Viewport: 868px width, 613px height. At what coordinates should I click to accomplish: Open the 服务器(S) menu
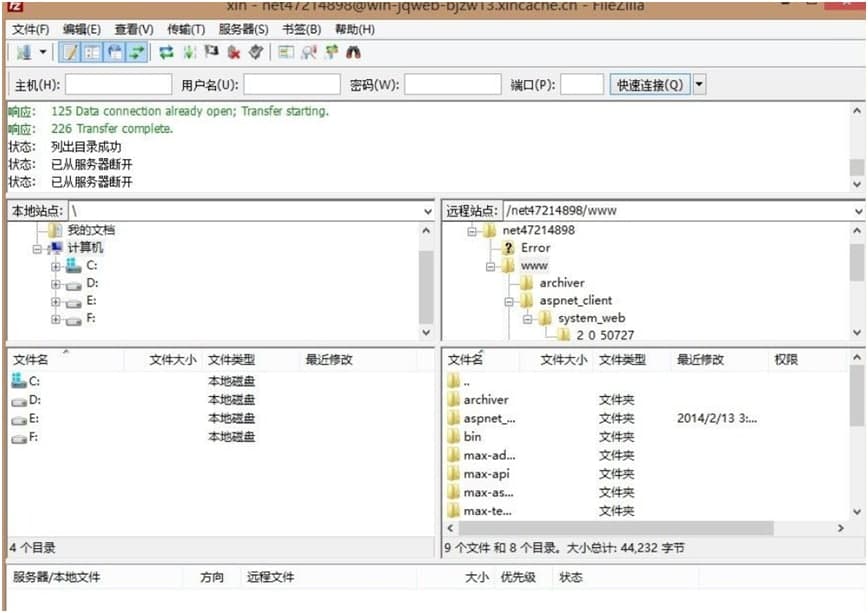pyautogui.click(x=243, y=30)
